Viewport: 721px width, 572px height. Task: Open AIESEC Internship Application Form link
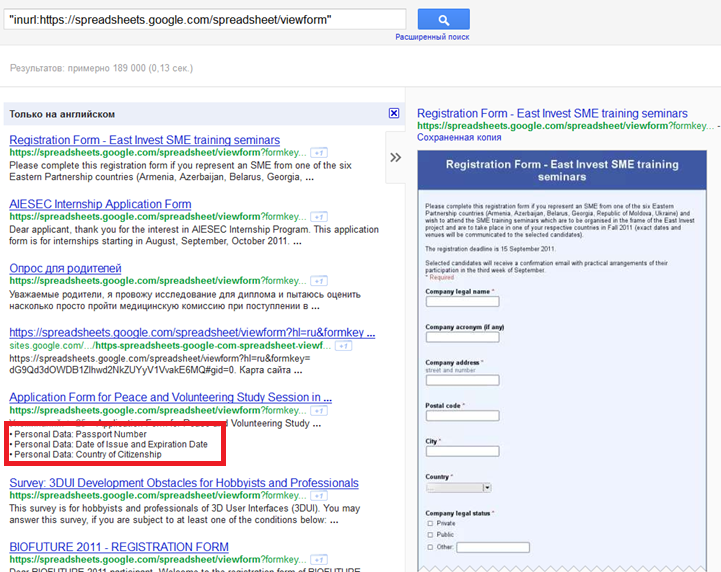(100, 204)
